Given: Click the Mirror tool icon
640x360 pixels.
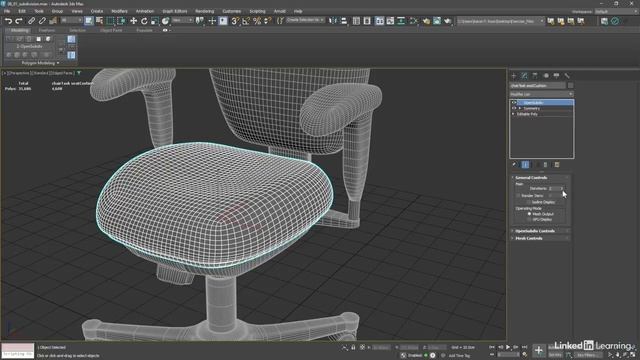Looking at the screenshot, I should (x=333, y=21).
